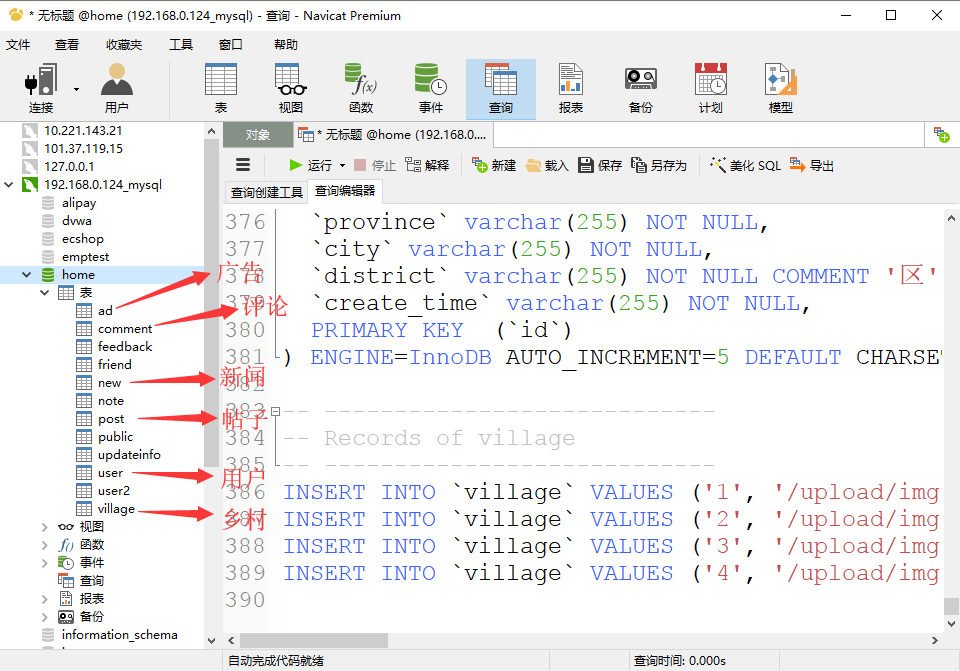This screenshot has height=671, width=960.
Task: Open the 备份 (Backup) toolbar icon
Action: (x=640, y=88)
